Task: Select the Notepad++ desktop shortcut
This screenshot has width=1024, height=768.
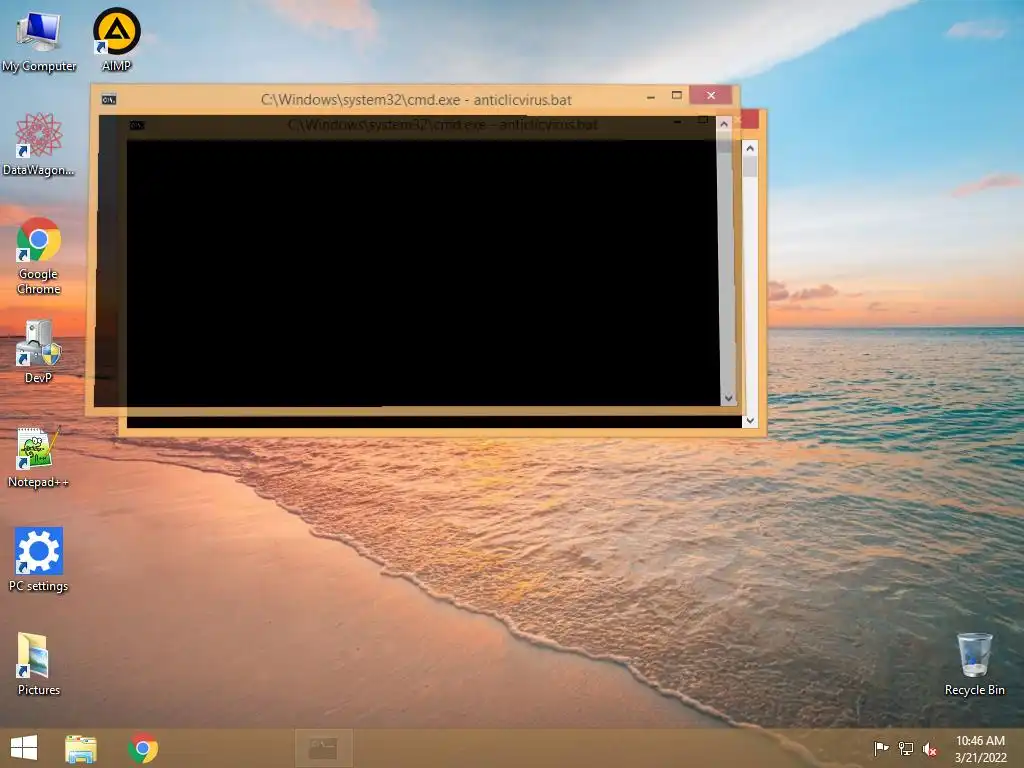Action: click(39, 457)
